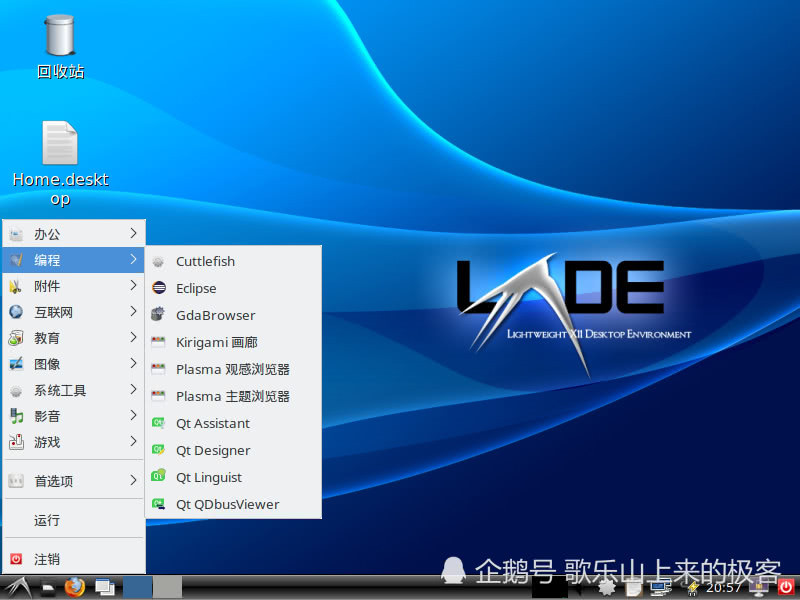
Task: Click the flask icon beside 教育
Action: (x=16, y=337)
